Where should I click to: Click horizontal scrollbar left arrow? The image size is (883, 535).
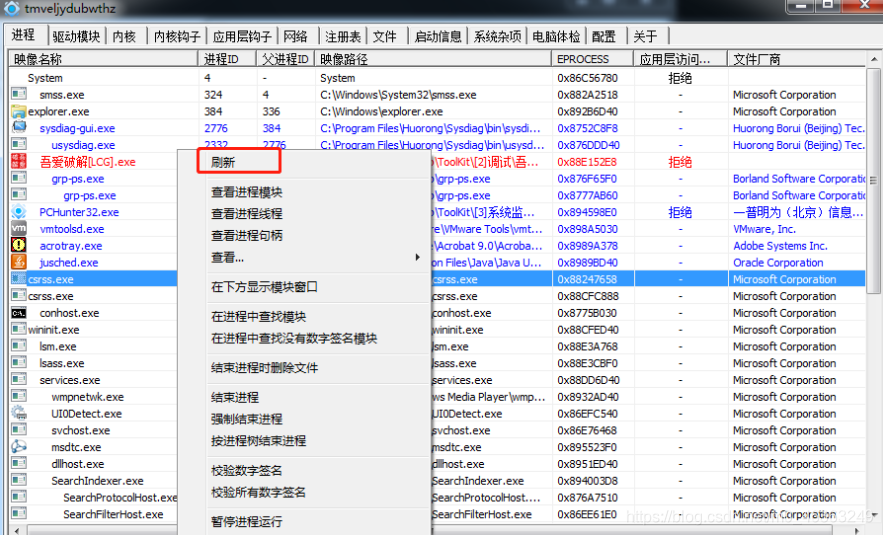[17, 530]
